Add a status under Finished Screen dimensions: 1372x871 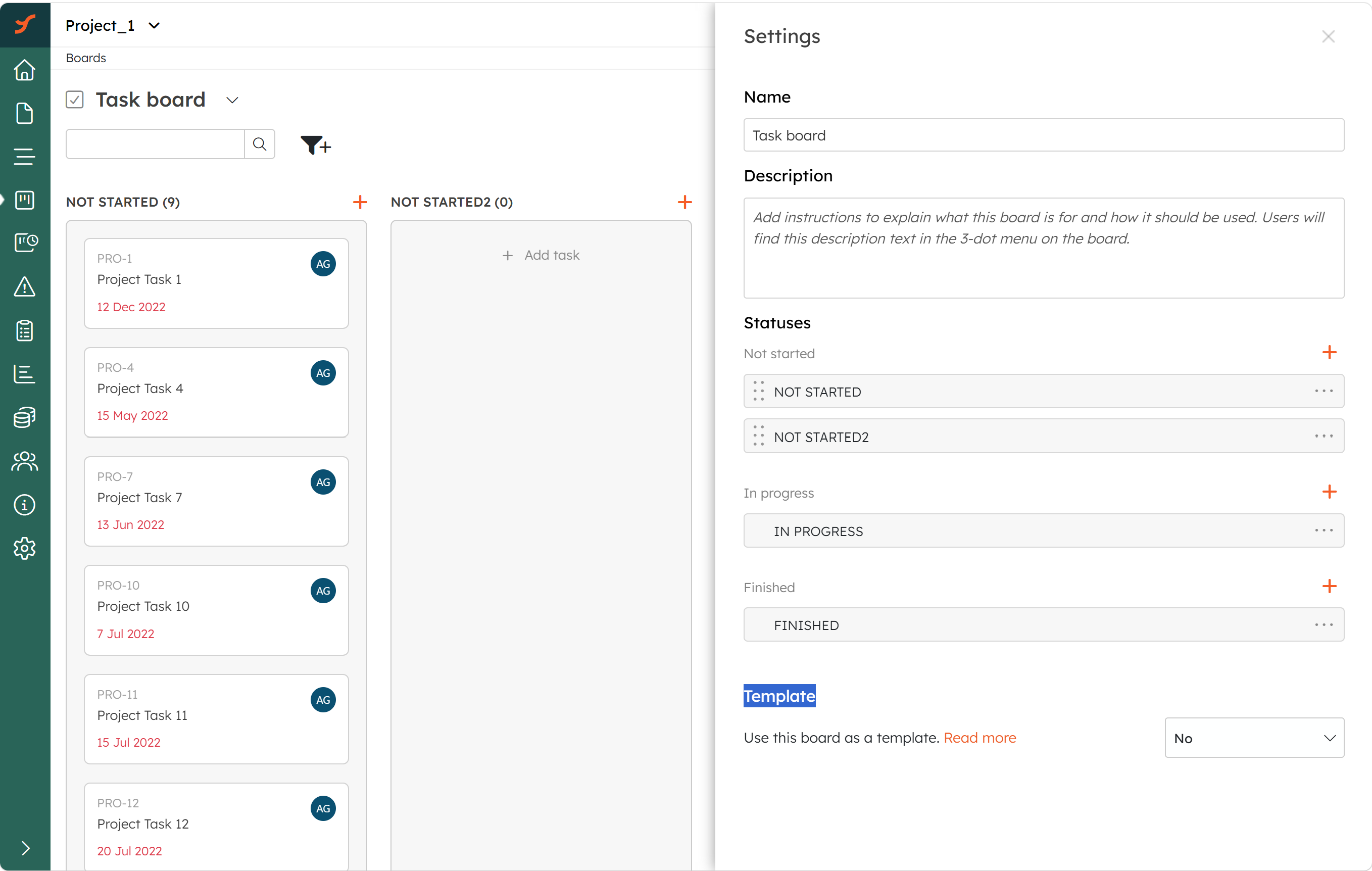[x=1329, y=587]
